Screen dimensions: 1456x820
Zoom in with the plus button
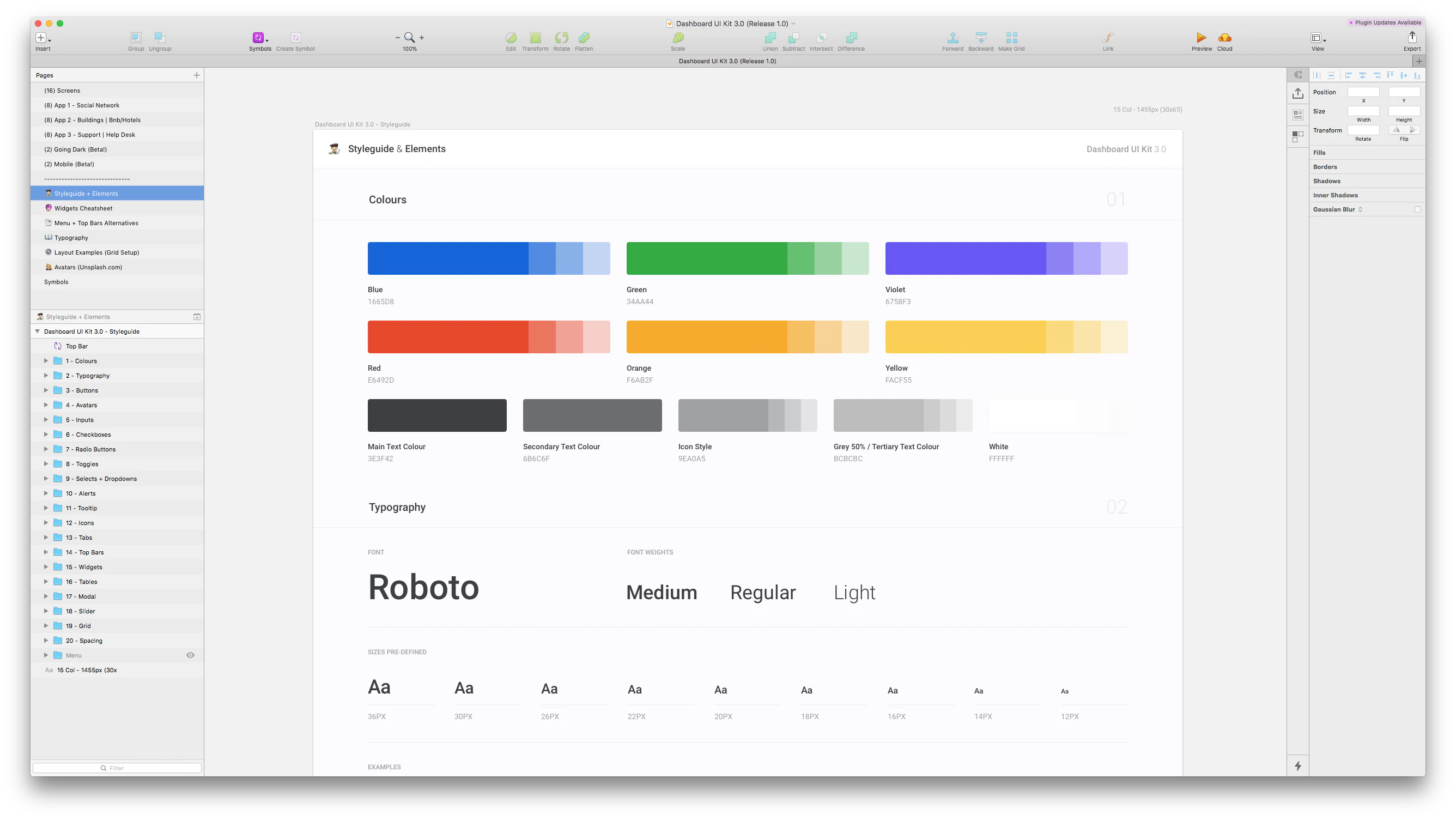[x=422, y=38]
